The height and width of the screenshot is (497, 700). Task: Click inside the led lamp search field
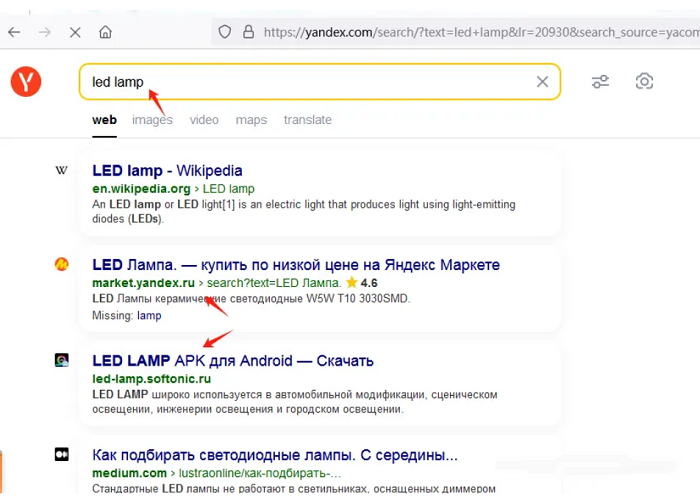click(x=320, y=82)
